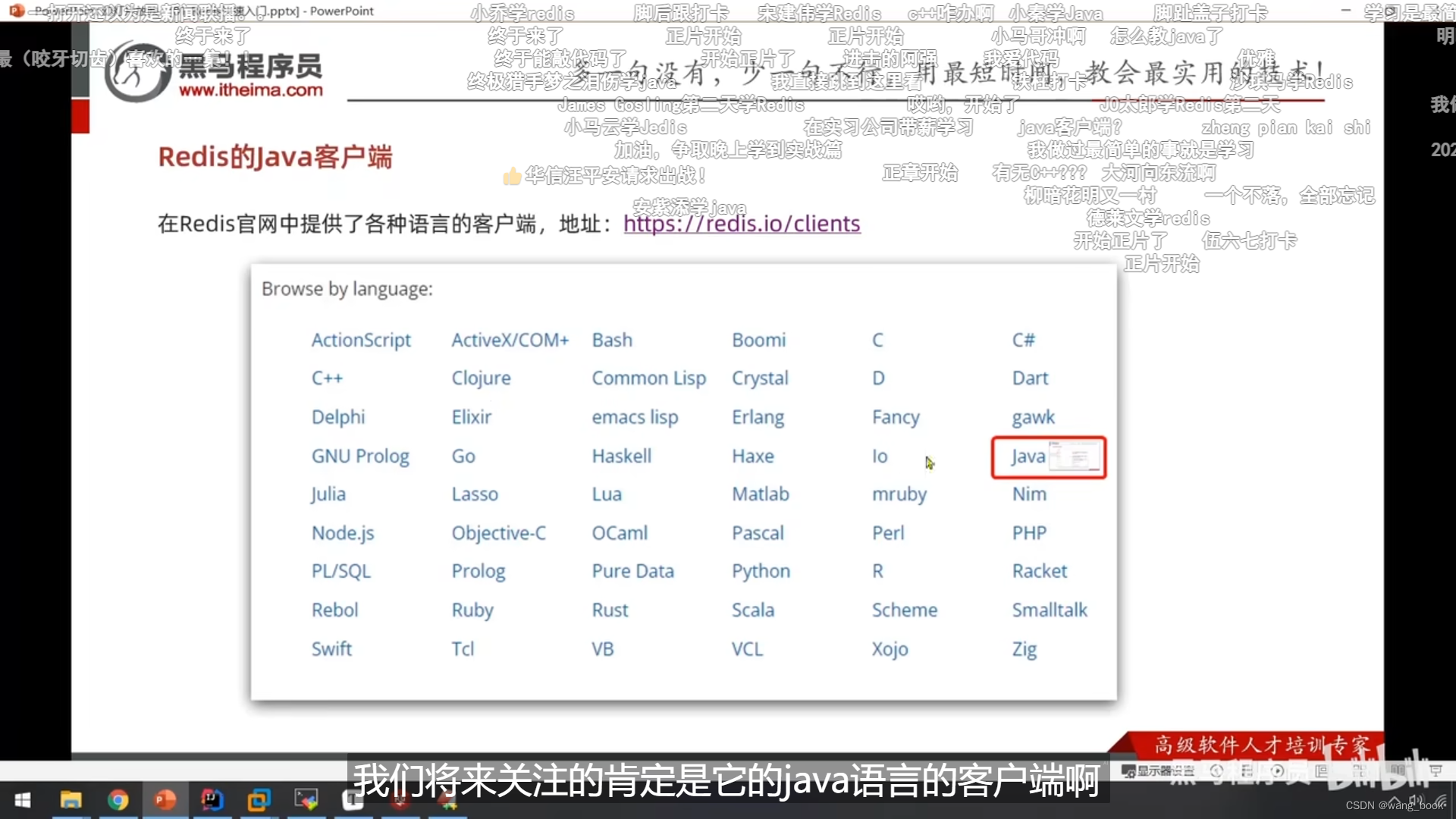Open the redis.io/clients hyperlink

tap(741, 224)
